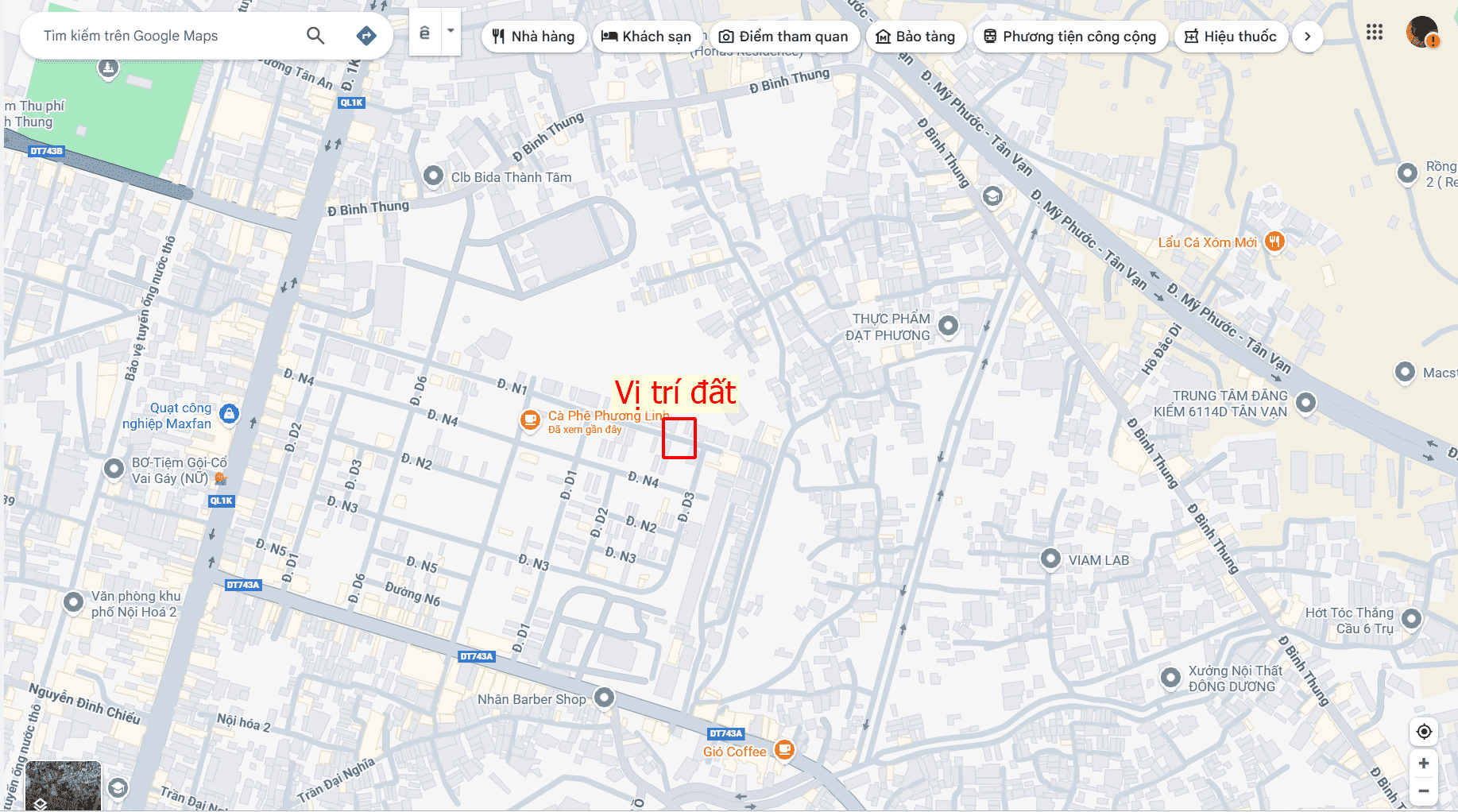
Task: Filter map by Khách sạn
Action: tap(647, 37)
